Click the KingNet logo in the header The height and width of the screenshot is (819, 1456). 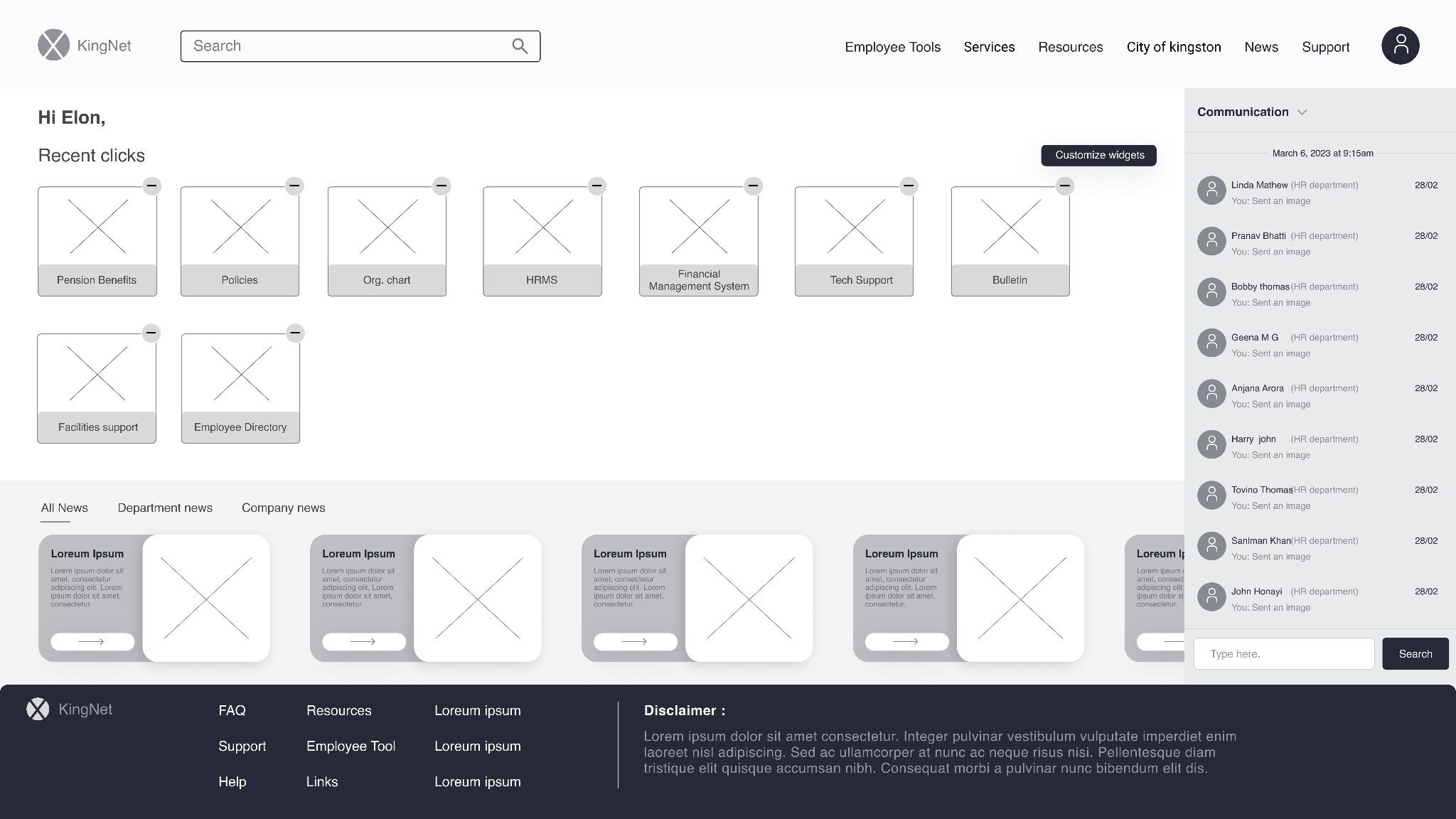click(85, 45)
